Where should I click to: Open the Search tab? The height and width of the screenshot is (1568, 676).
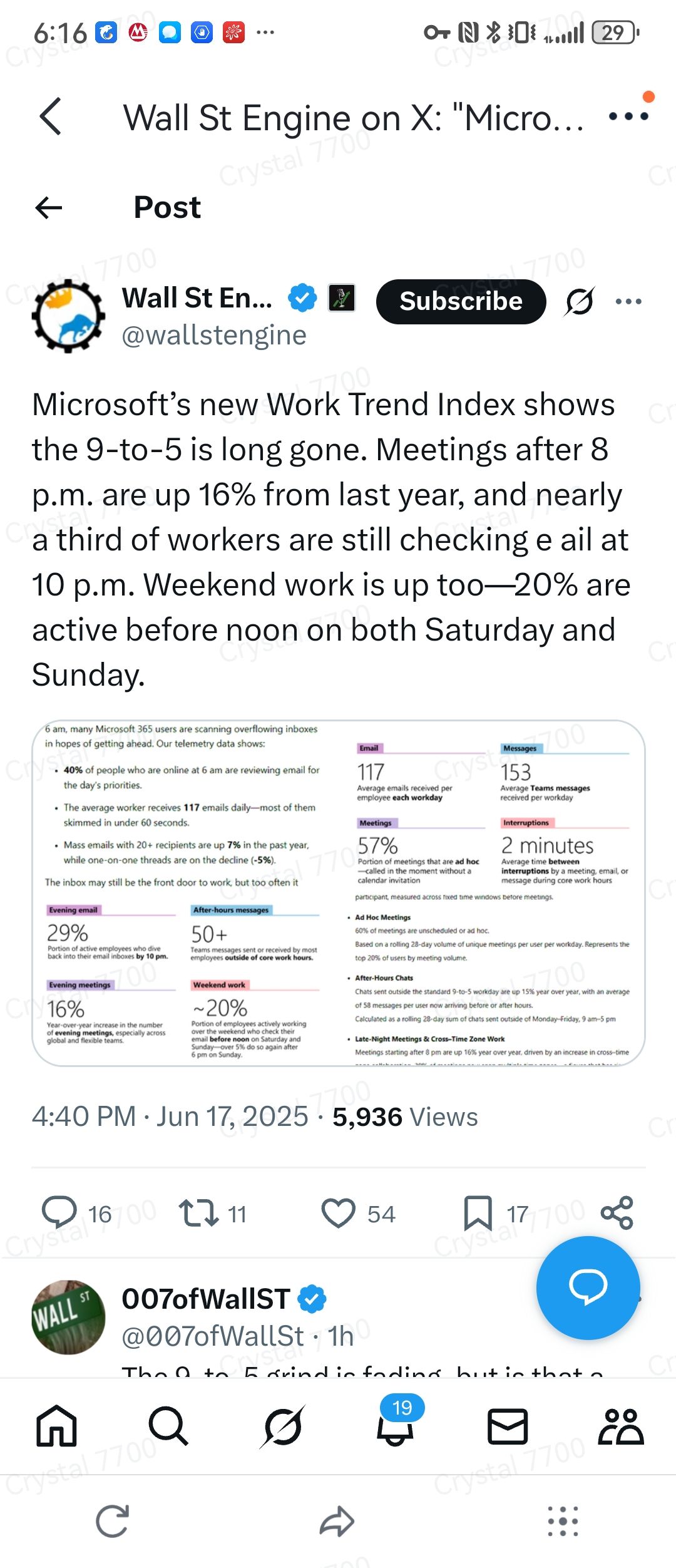[168, 1427]
